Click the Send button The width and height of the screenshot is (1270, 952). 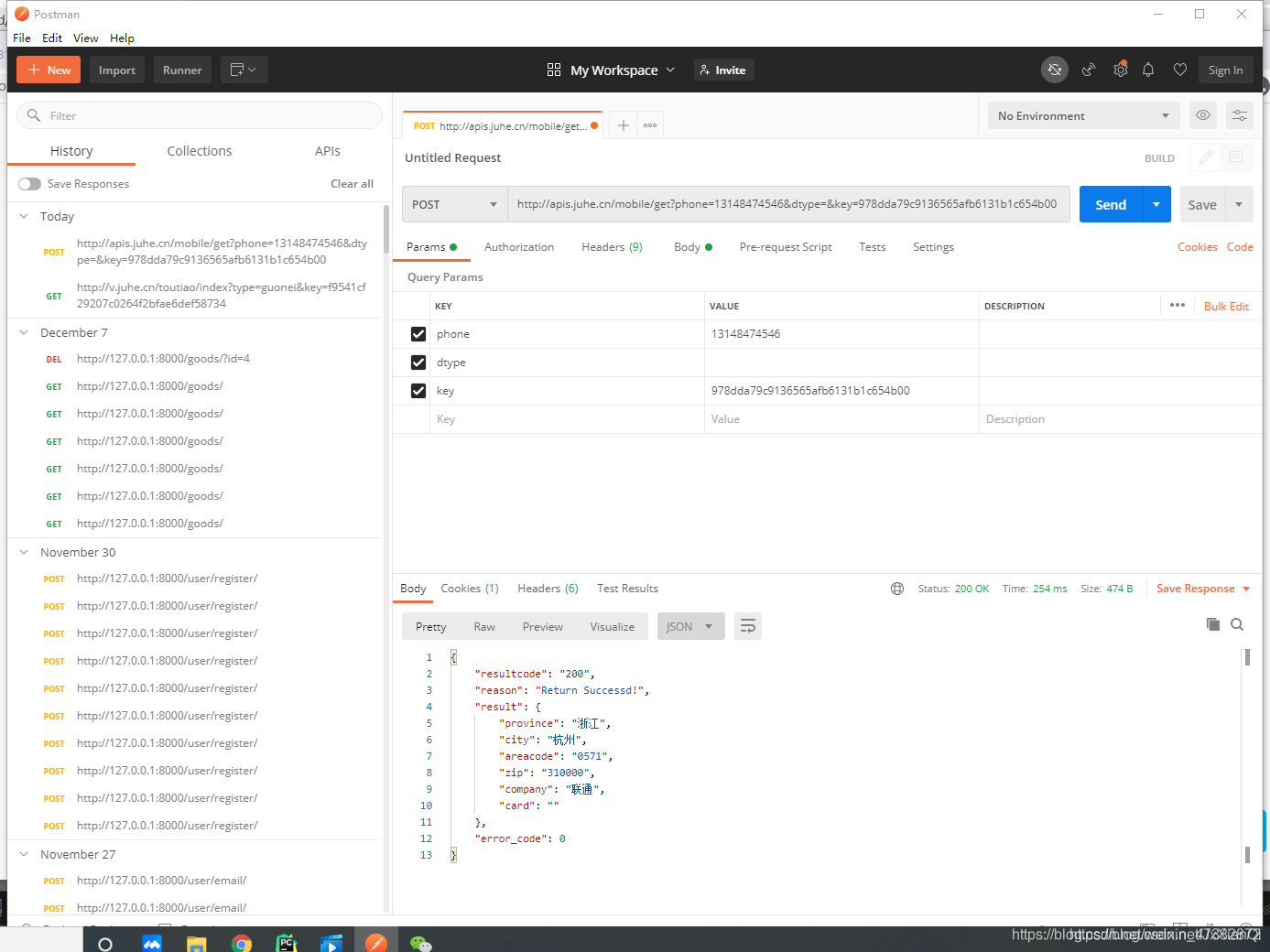(x=1111, y=204)
